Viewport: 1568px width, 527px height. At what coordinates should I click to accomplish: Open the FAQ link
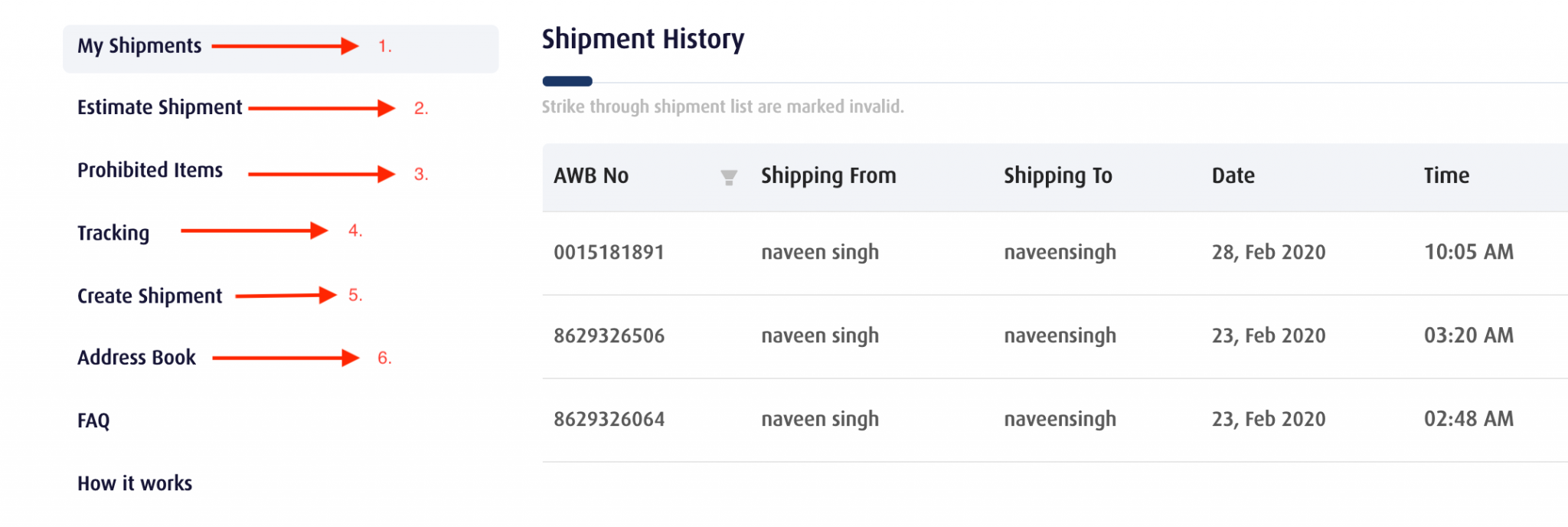(93, 421)
